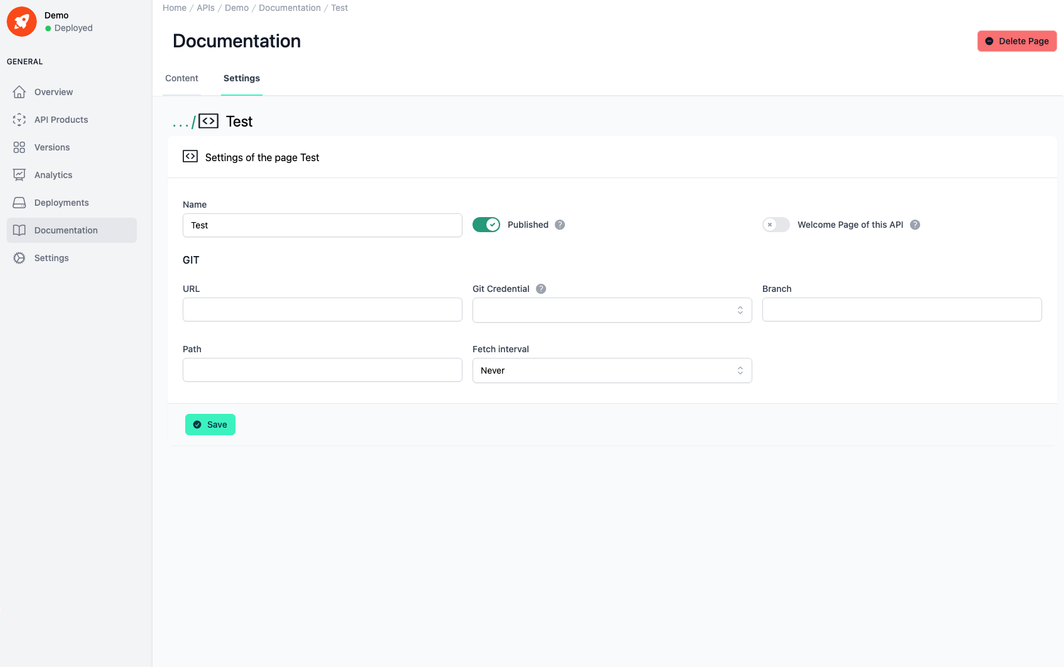This screenshot has width=1064, height=667.
Task: Select the Documentation book icon
Action: (x=20, y=230)
